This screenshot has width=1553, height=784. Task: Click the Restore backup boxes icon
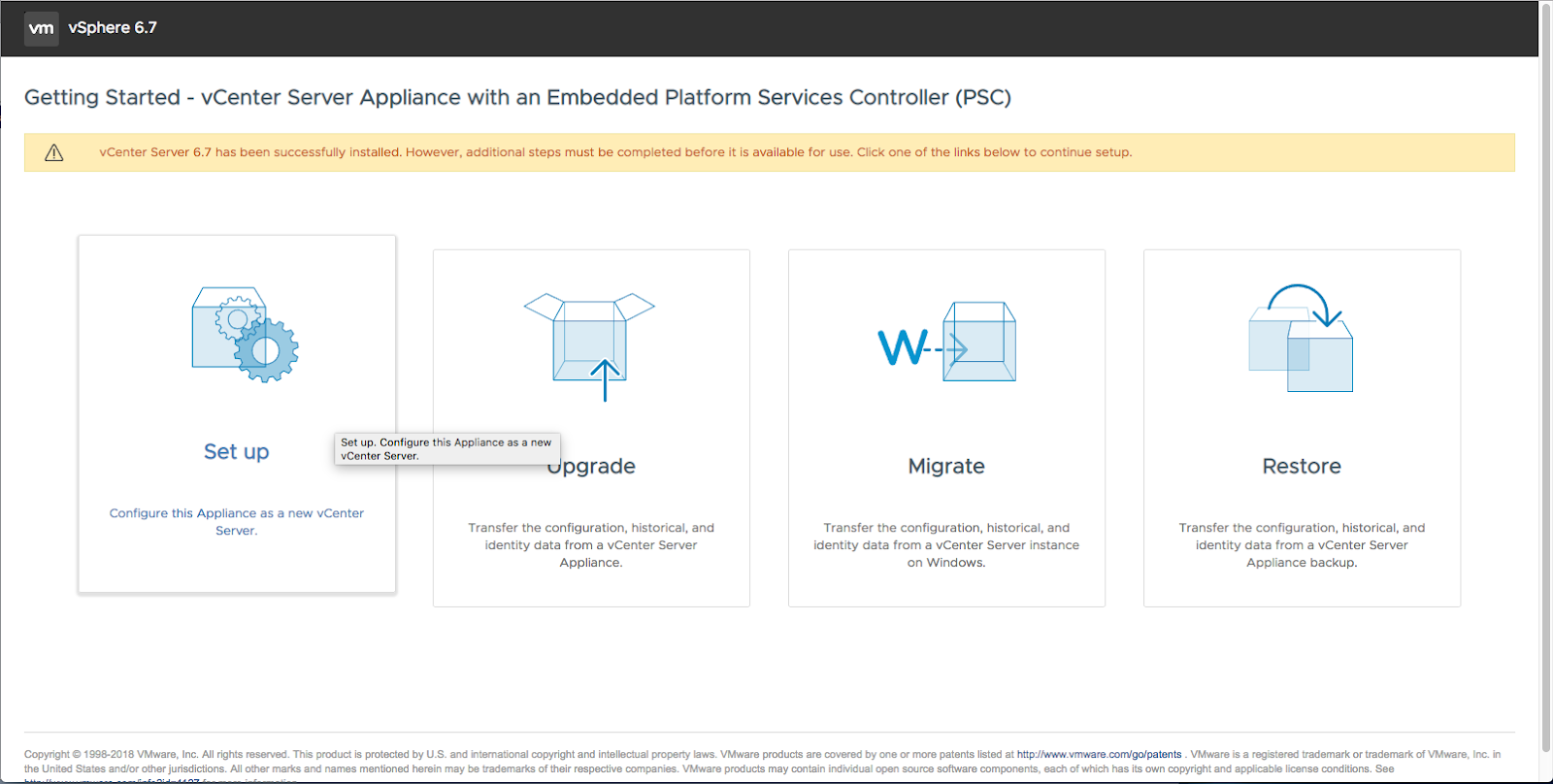(1301, 339)
